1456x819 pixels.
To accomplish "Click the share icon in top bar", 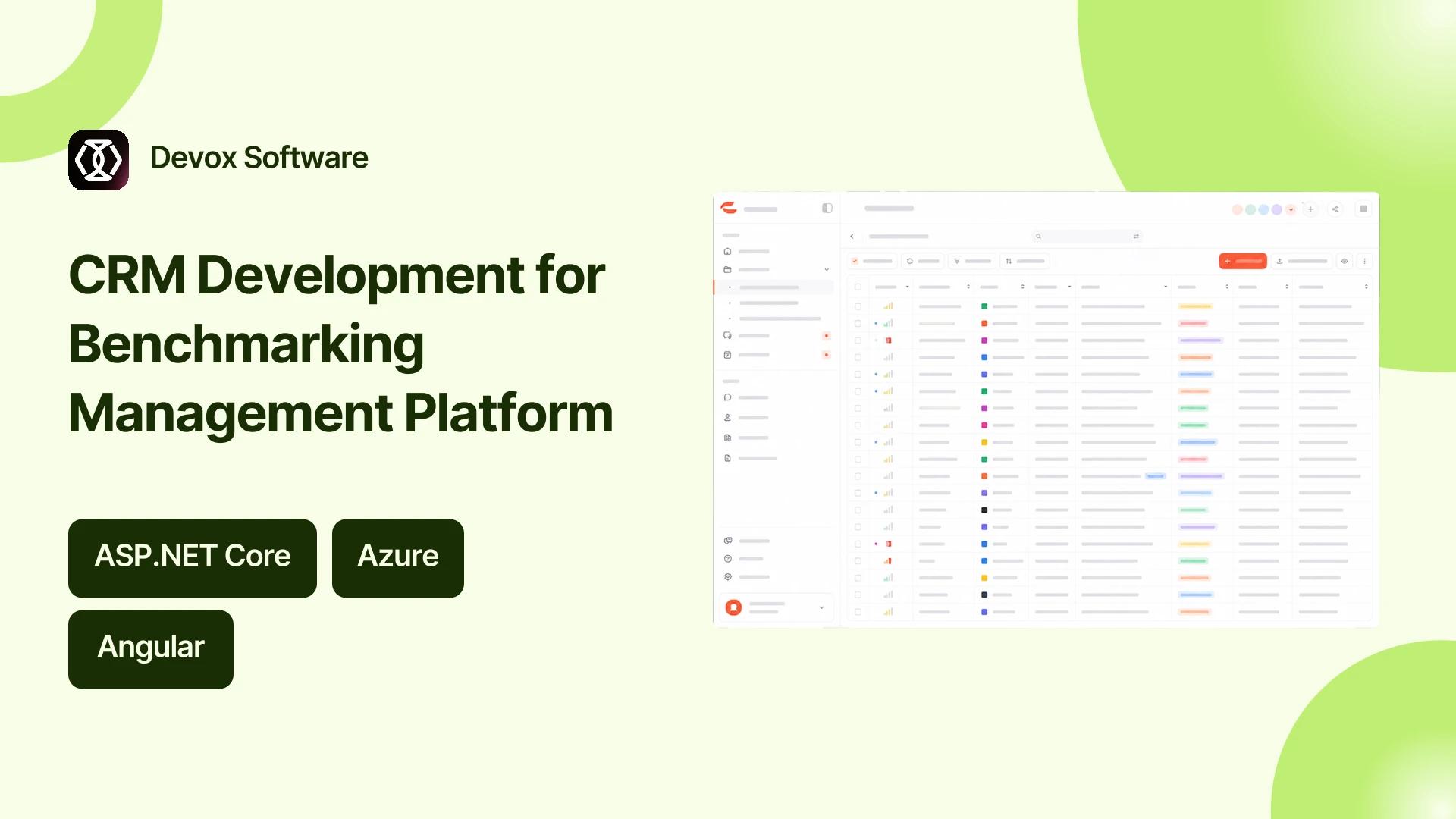I will tap(1335, 209).
